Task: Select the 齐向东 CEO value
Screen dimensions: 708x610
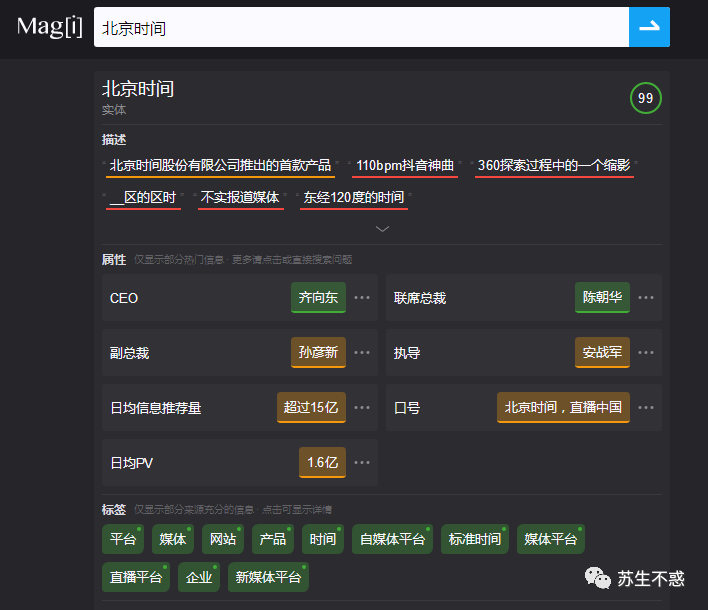Action: [318, 298]
